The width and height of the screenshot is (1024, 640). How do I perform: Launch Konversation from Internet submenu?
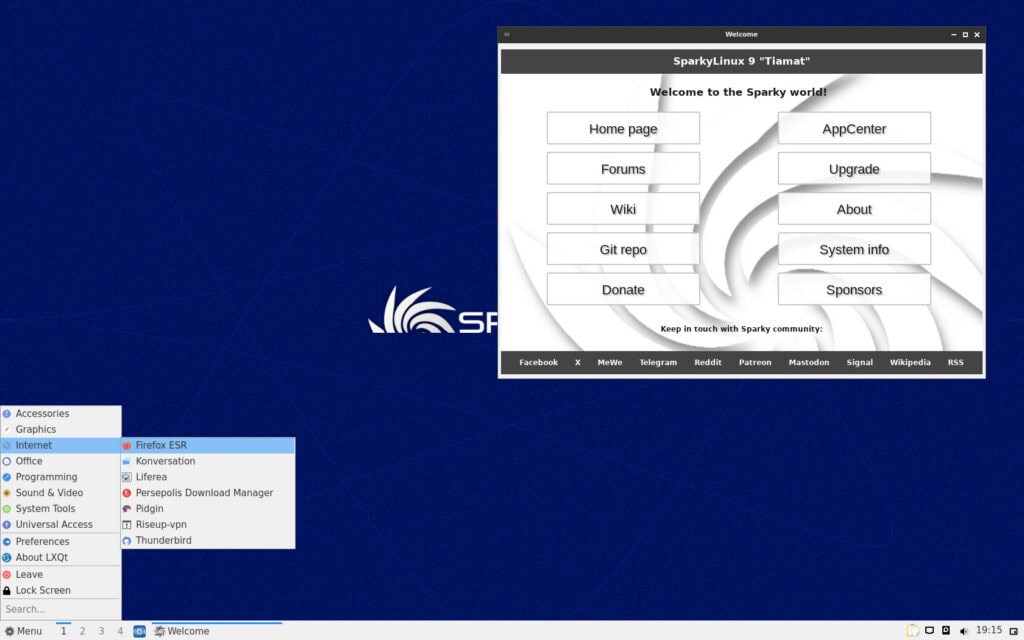click(208, 461)
